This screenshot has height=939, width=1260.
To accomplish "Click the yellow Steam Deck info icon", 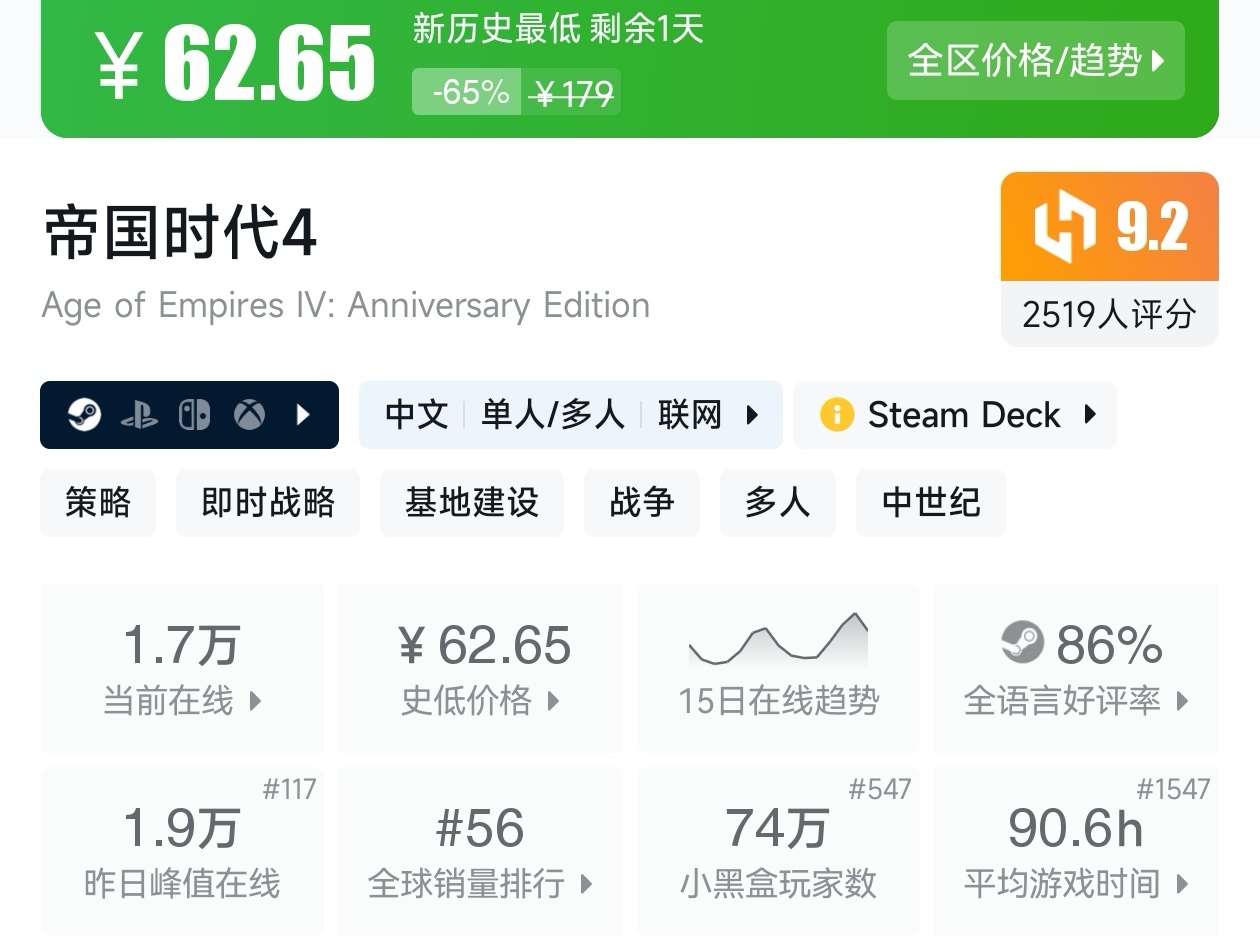I will (836, 414).
